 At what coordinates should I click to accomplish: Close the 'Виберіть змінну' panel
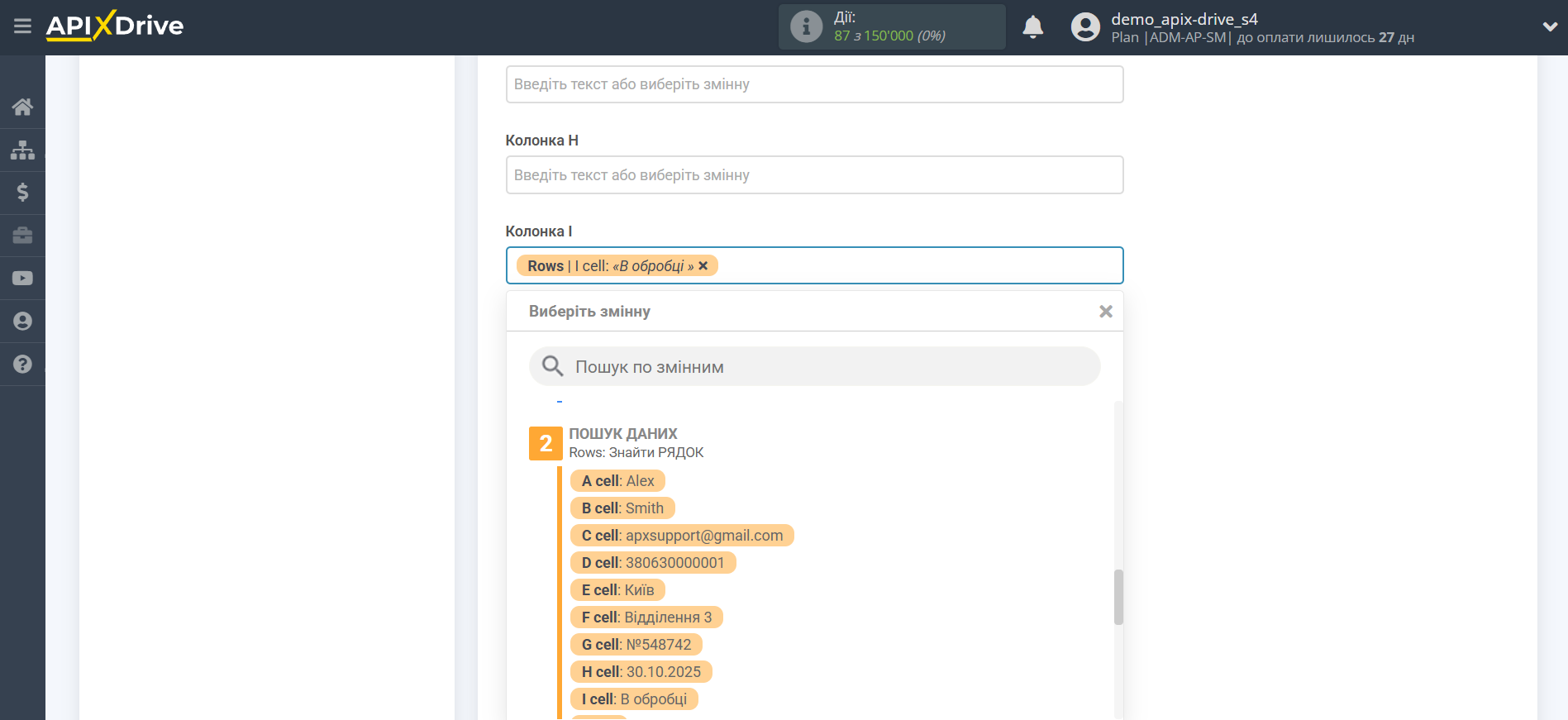(x=1105, y=312)
